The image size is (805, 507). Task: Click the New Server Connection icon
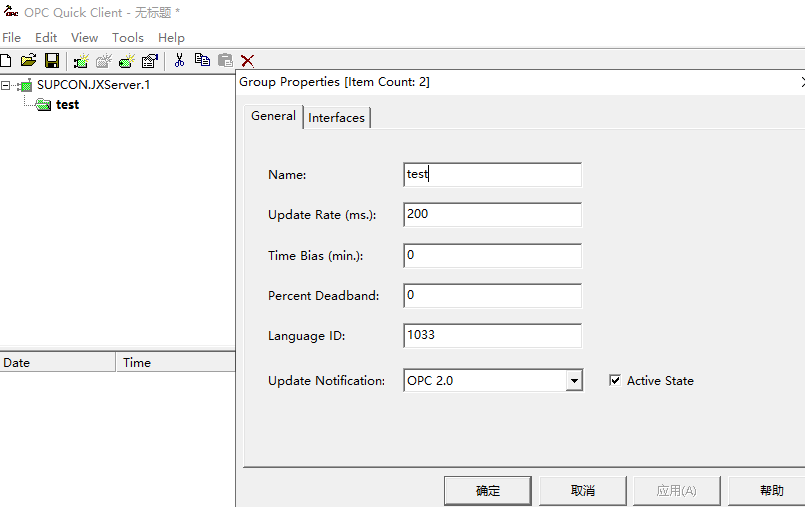tap(81, 61)
